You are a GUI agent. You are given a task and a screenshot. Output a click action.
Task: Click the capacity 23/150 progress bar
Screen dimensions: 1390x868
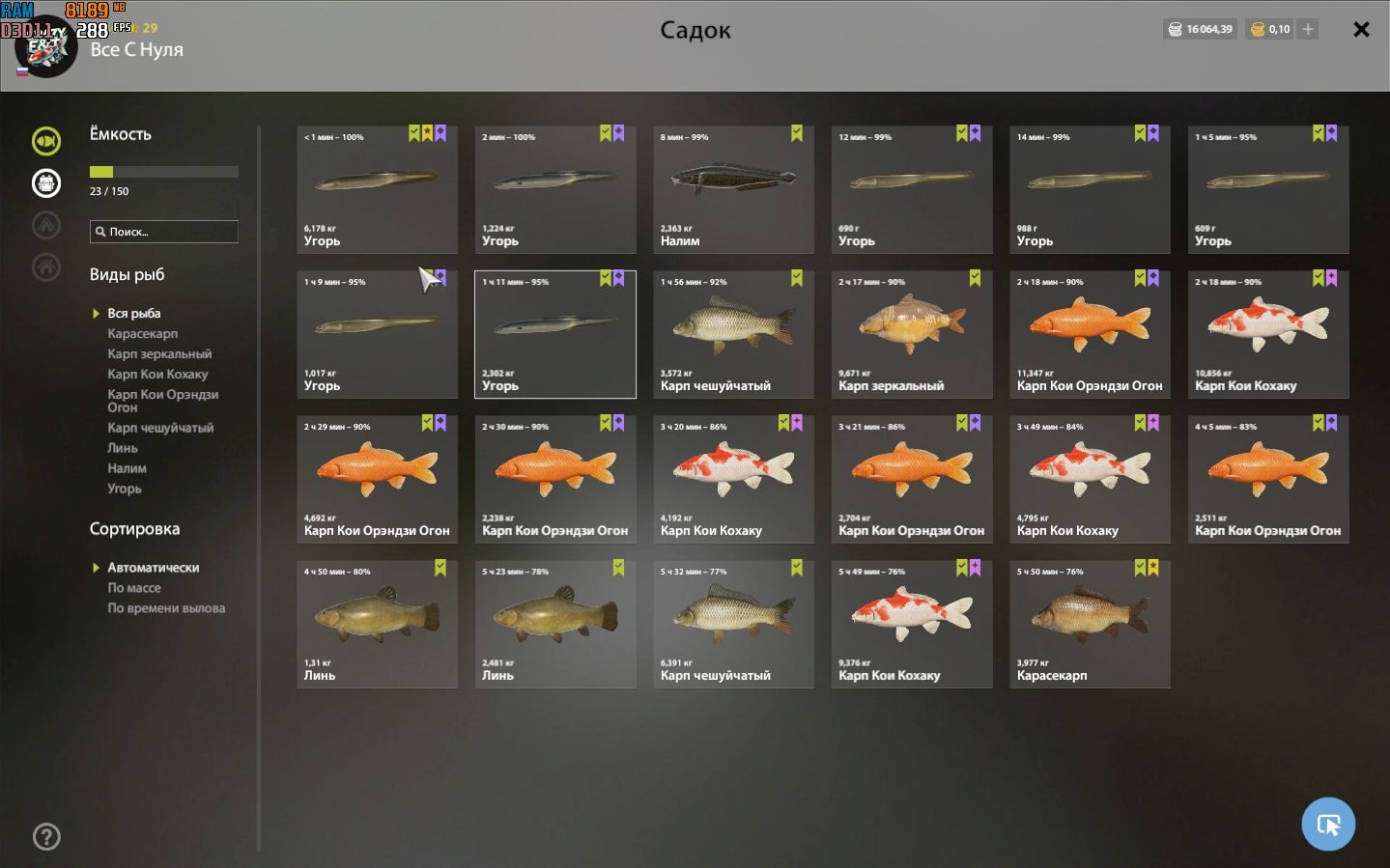[163, 172]
